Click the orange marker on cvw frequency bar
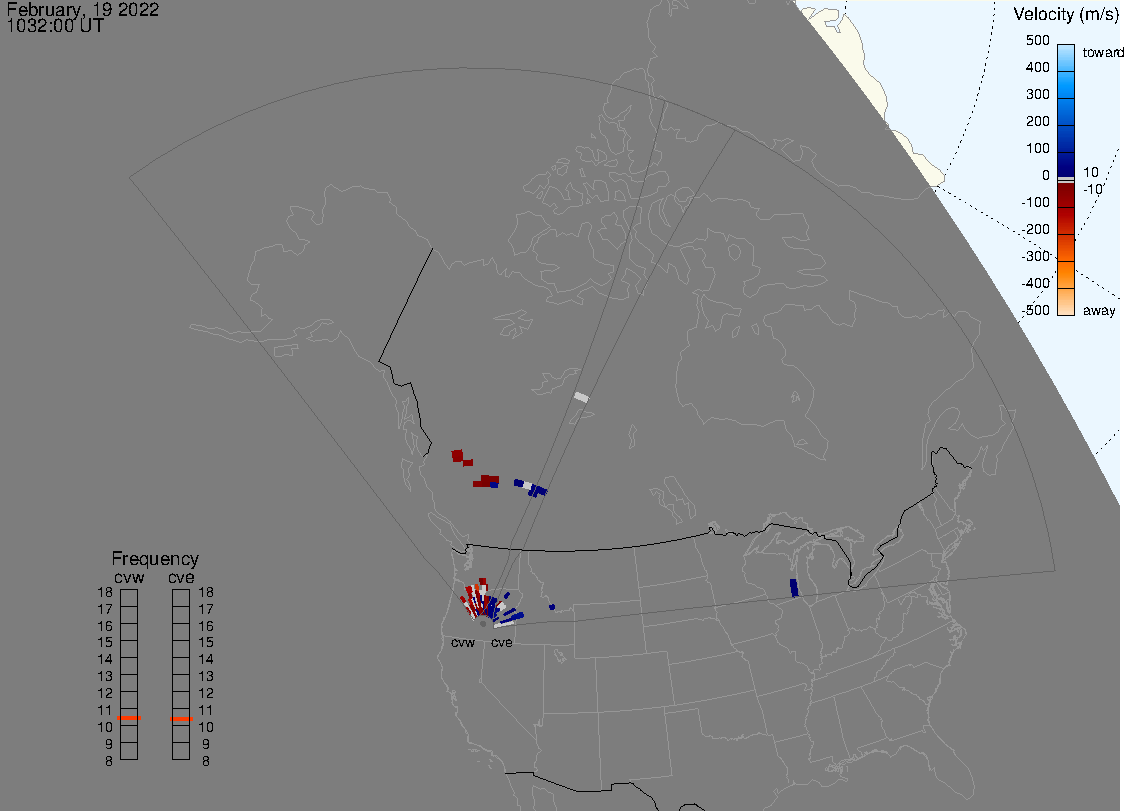This screenshot has height=811, width=1124. coord(129,718)
